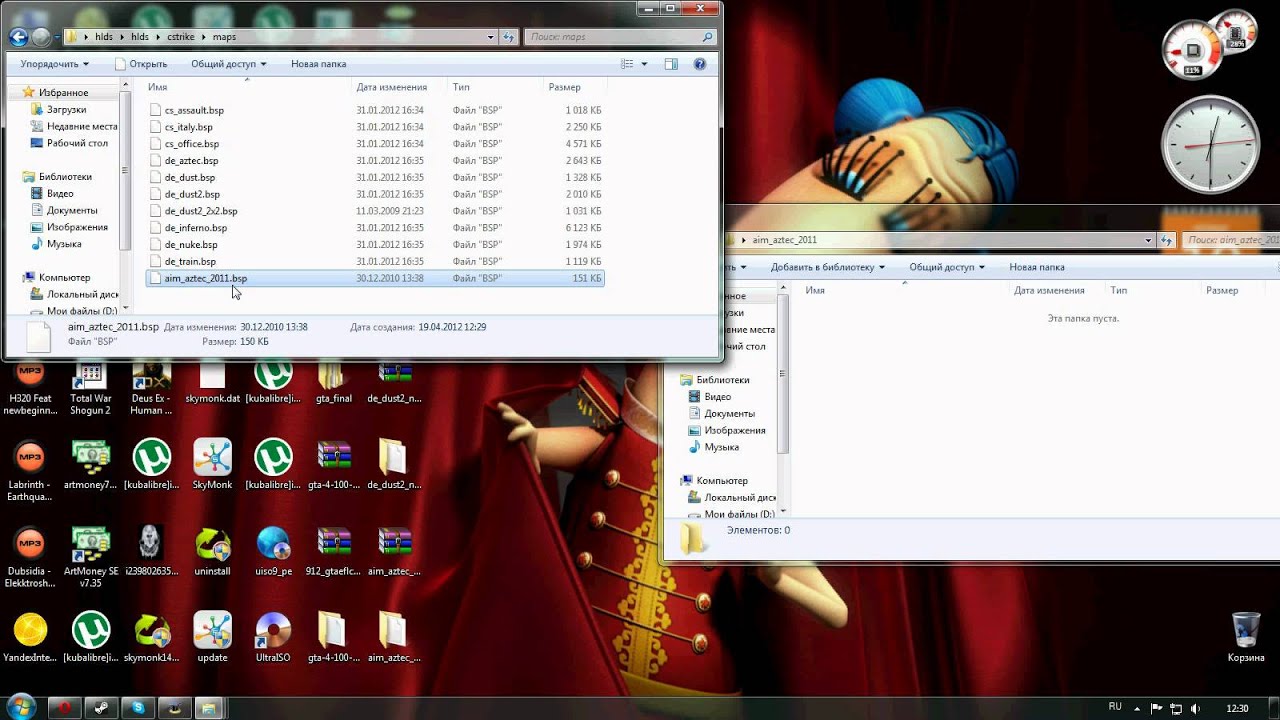Screen dimensions: 1280x720
Task: Open the Корзина recycle bin
Action: pyautogui.click(x=1246, y=638)
